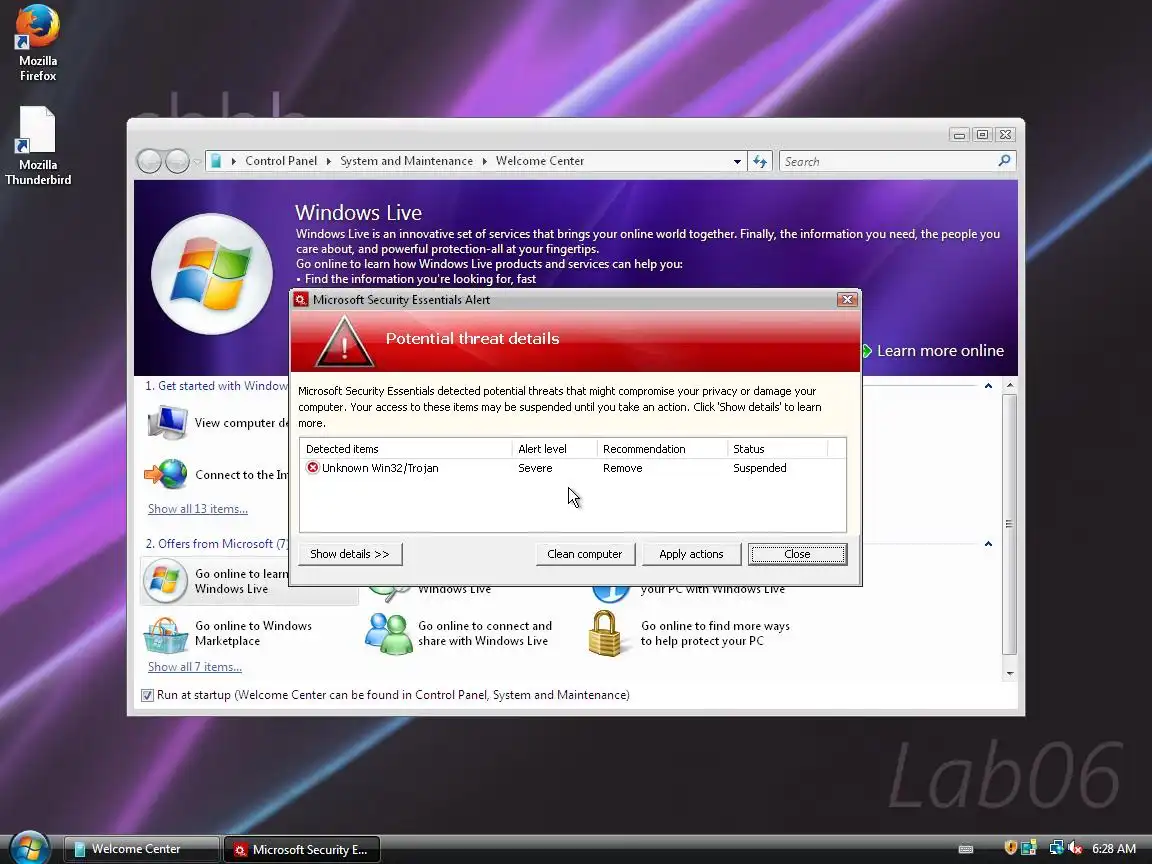Image resolution: width=1152 pixels, height=864 pixels.
Task: Click the Windows Marketplace basket icon
Action: pyautogui.click(x=165, y=634)
